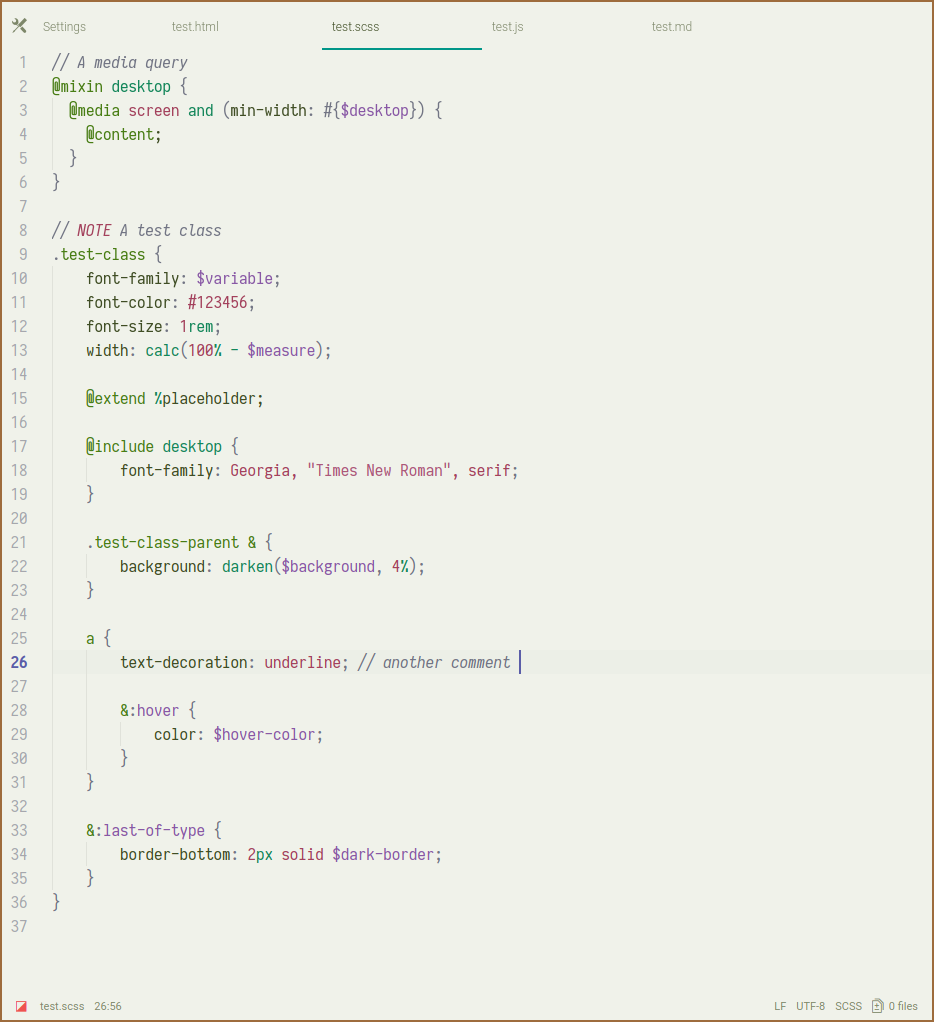Click the Settings tab tools icon

(20, 26)
